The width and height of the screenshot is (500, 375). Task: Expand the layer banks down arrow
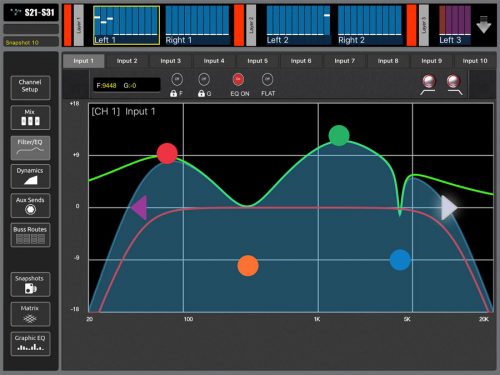484,25
